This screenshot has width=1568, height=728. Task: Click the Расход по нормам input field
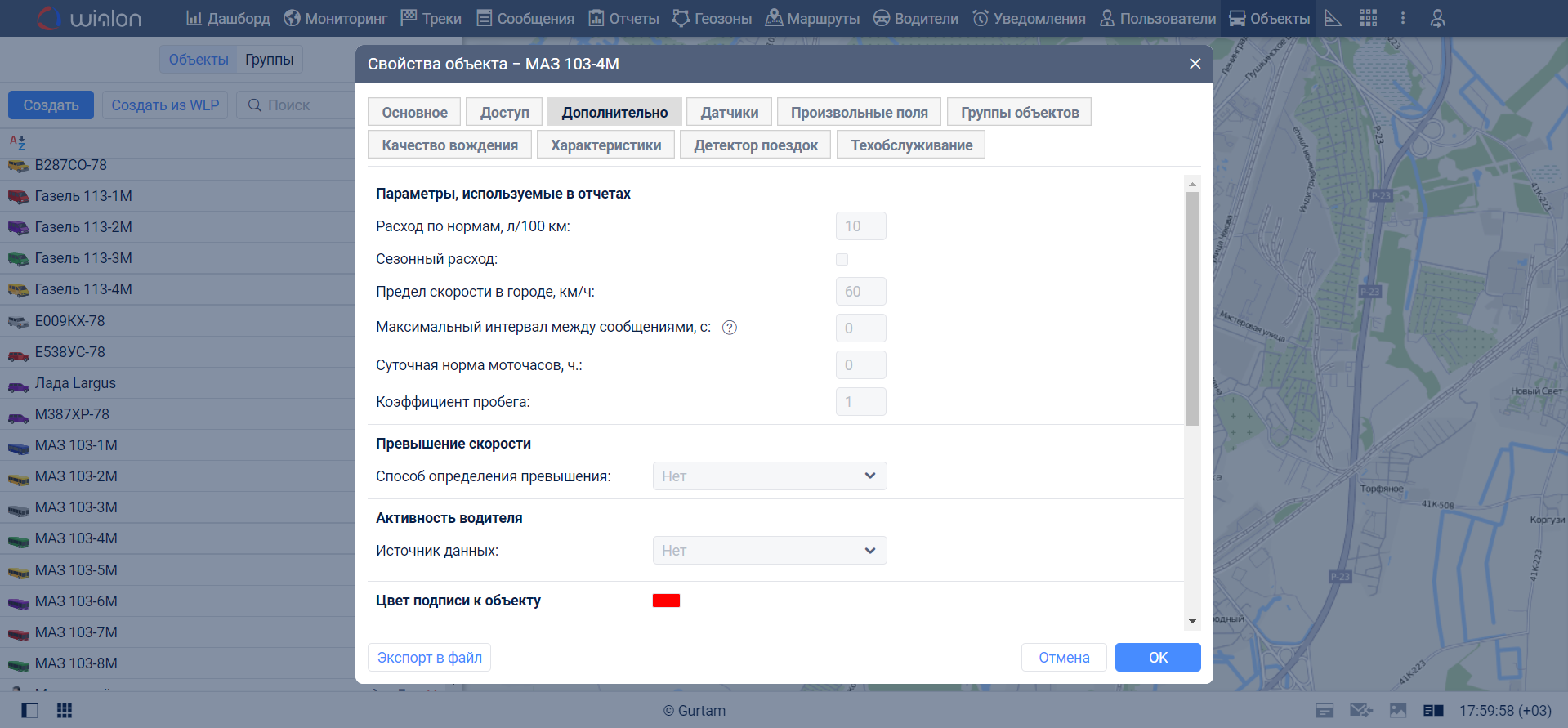coord(860,226)
